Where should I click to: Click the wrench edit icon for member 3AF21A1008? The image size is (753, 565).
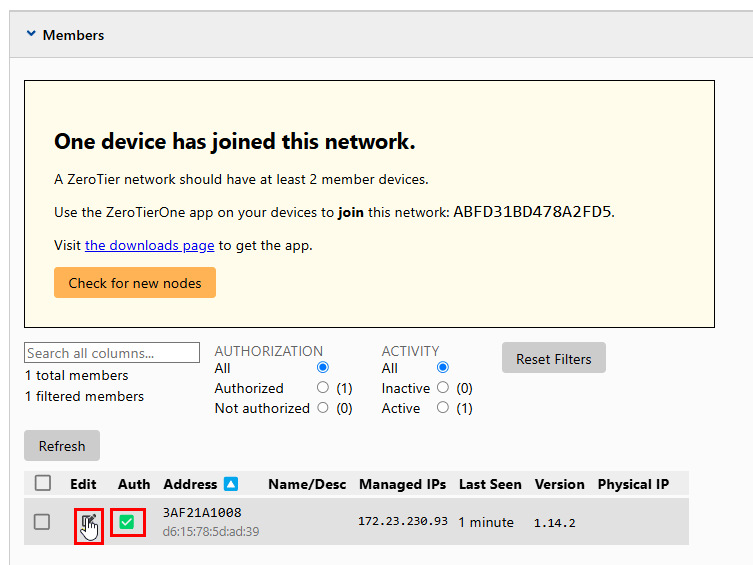point(88,522)
